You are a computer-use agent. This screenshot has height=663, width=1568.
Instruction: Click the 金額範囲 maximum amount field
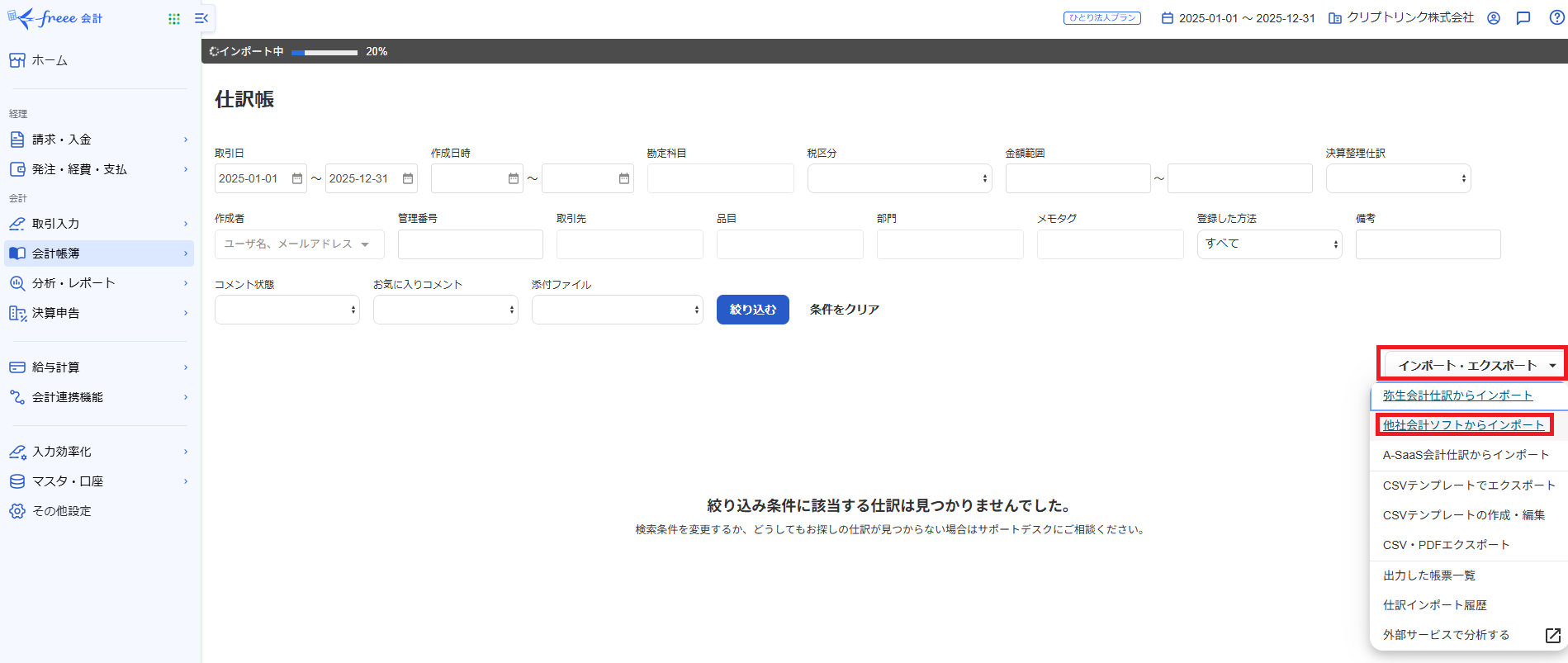pos(1240,178)
